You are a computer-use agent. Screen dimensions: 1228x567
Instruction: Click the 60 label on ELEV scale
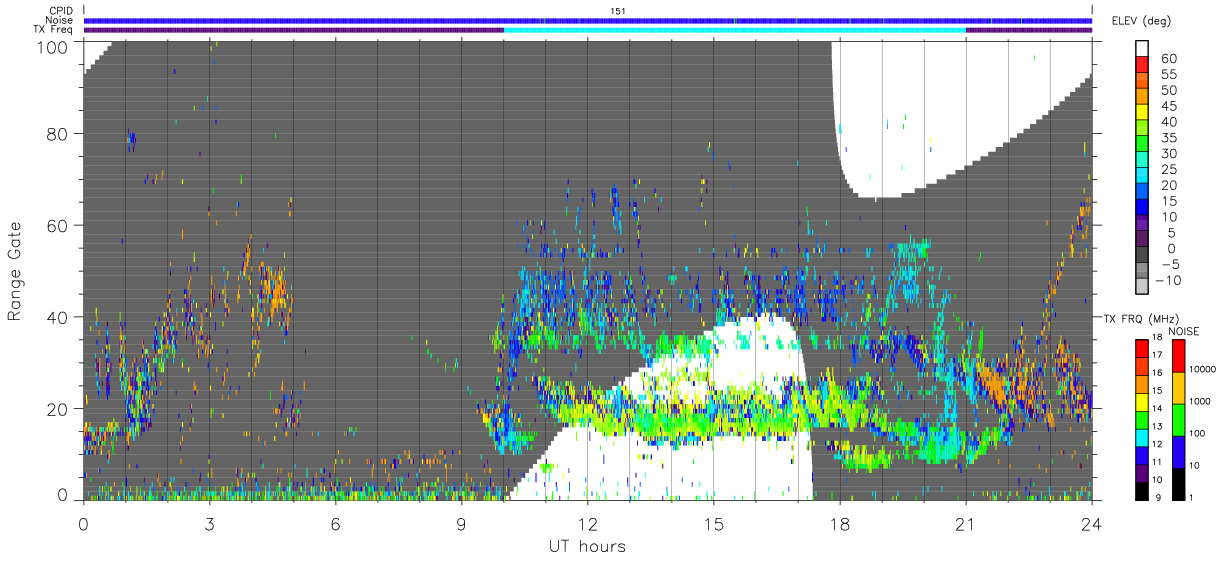[x=1167, y=58]
